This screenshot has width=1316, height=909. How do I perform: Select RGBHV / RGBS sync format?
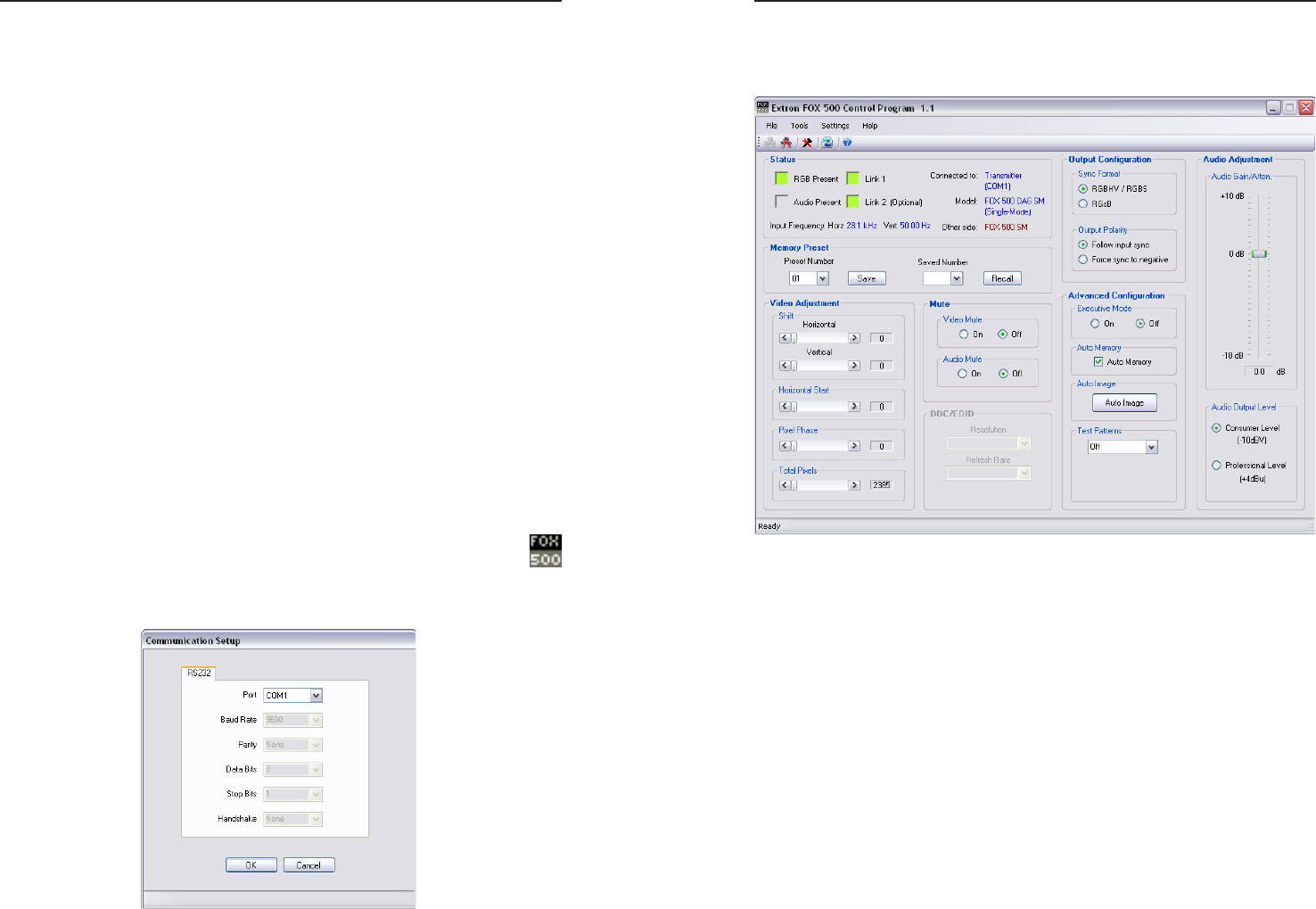tap(1083, 189)
